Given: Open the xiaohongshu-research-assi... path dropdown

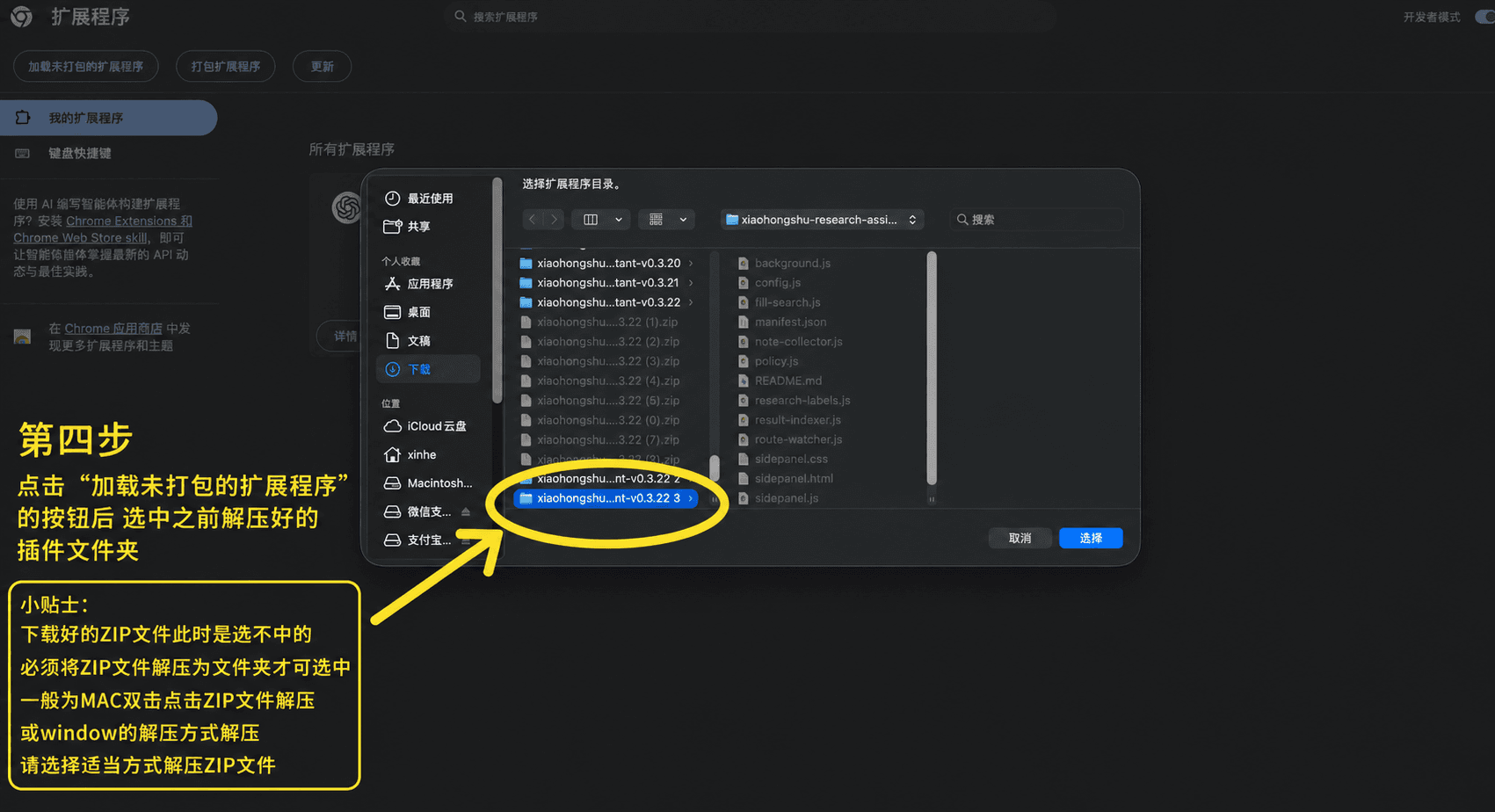Looking at the screenshot, I should click(821, 220).
